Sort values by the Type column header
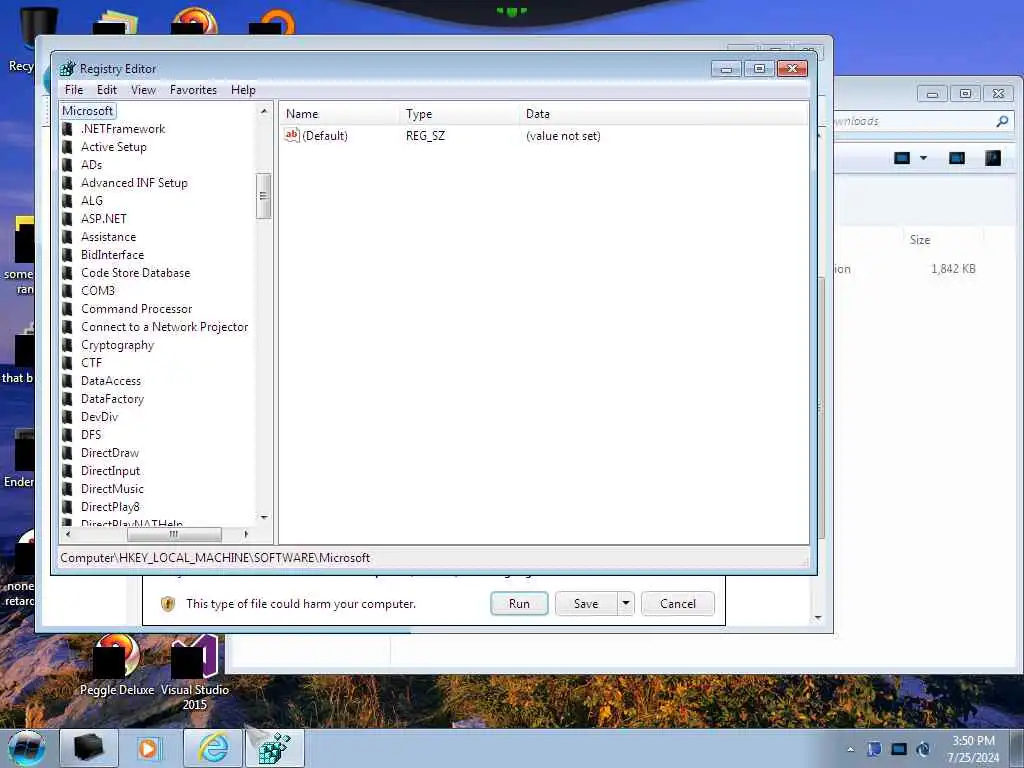Screen dimensions: 1024x768 pyautogui.click(x=459, y=114)
